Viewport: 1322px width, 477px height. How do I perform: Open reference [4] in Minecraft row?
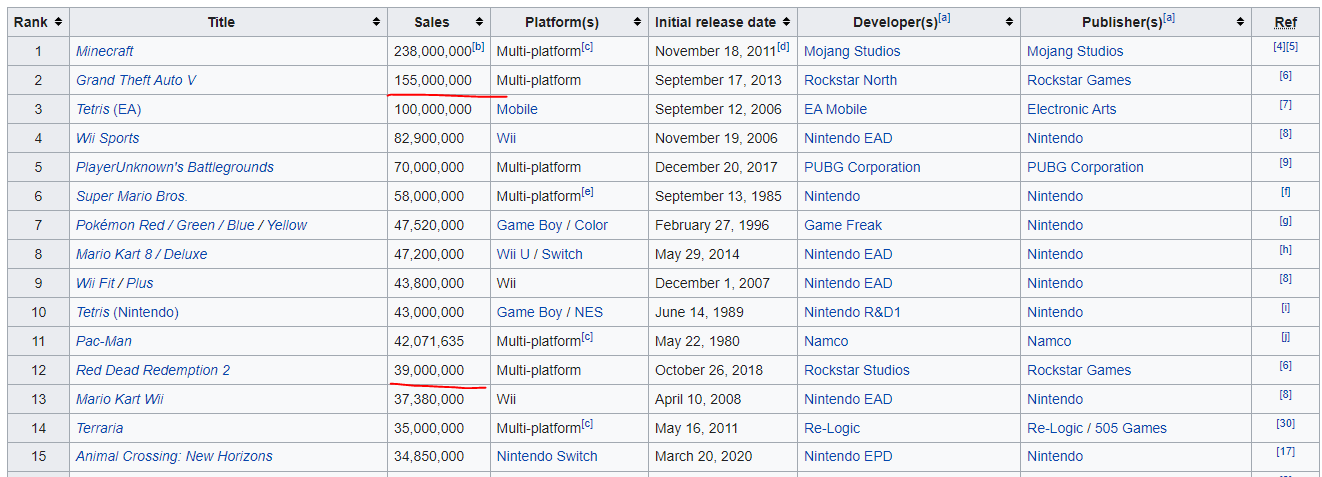tap(1279, 46)
